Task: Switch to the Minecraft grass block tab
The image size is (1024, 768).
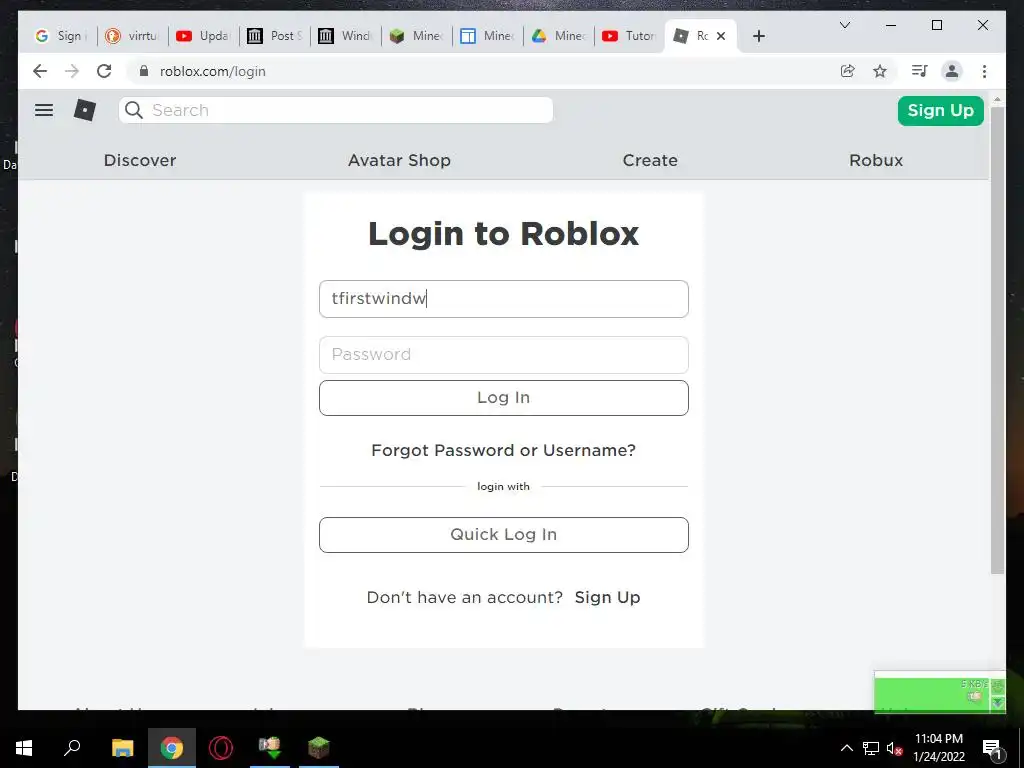Action: (x=417, y=36)
